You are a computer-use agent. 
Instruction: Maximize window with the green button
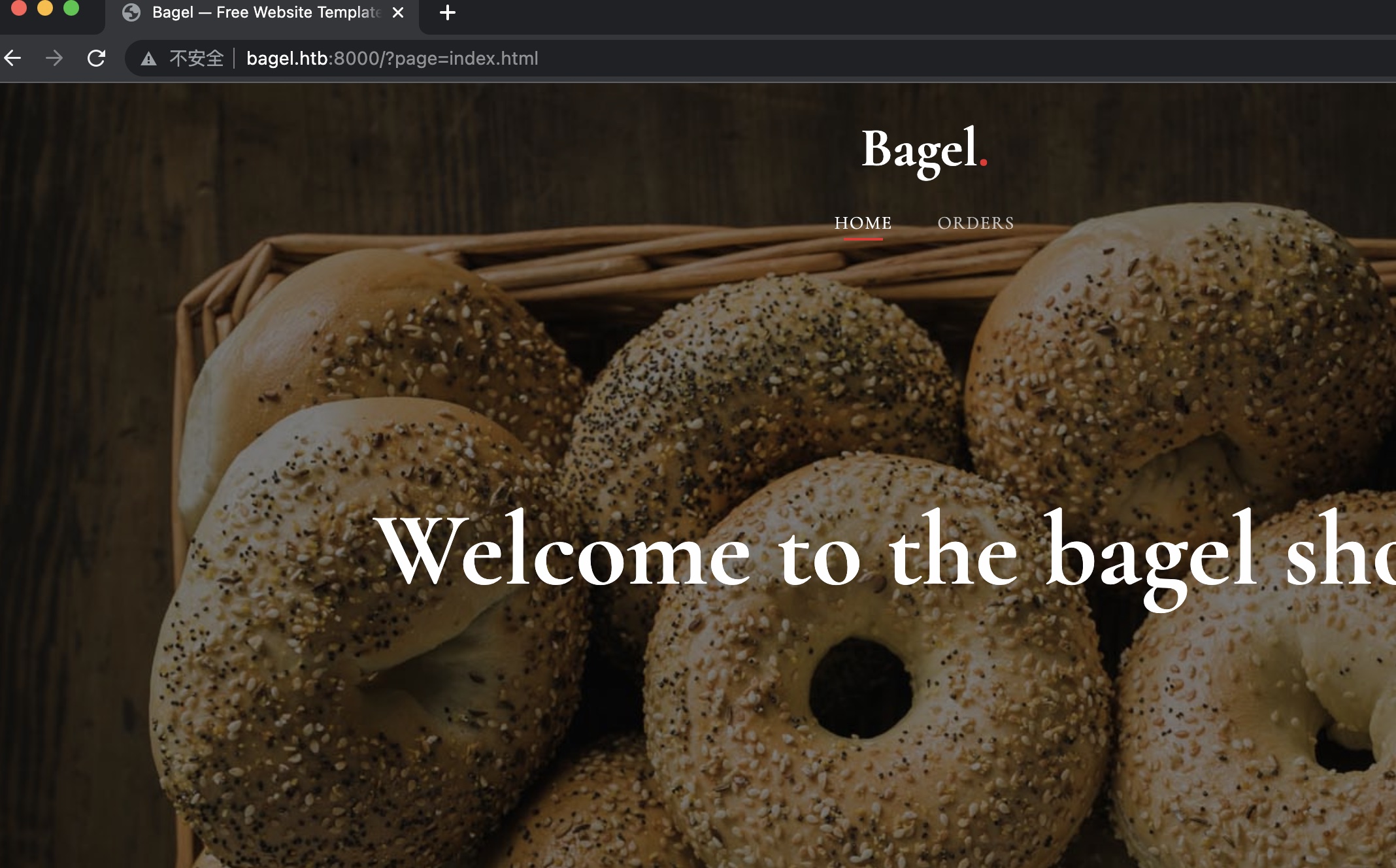pyautogui.click(x=71, y=7)
